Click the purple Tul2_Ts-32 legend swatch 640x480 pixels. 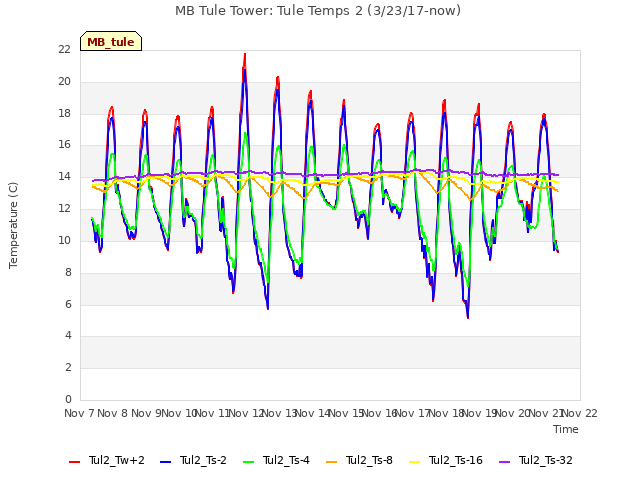click(504, 462)
